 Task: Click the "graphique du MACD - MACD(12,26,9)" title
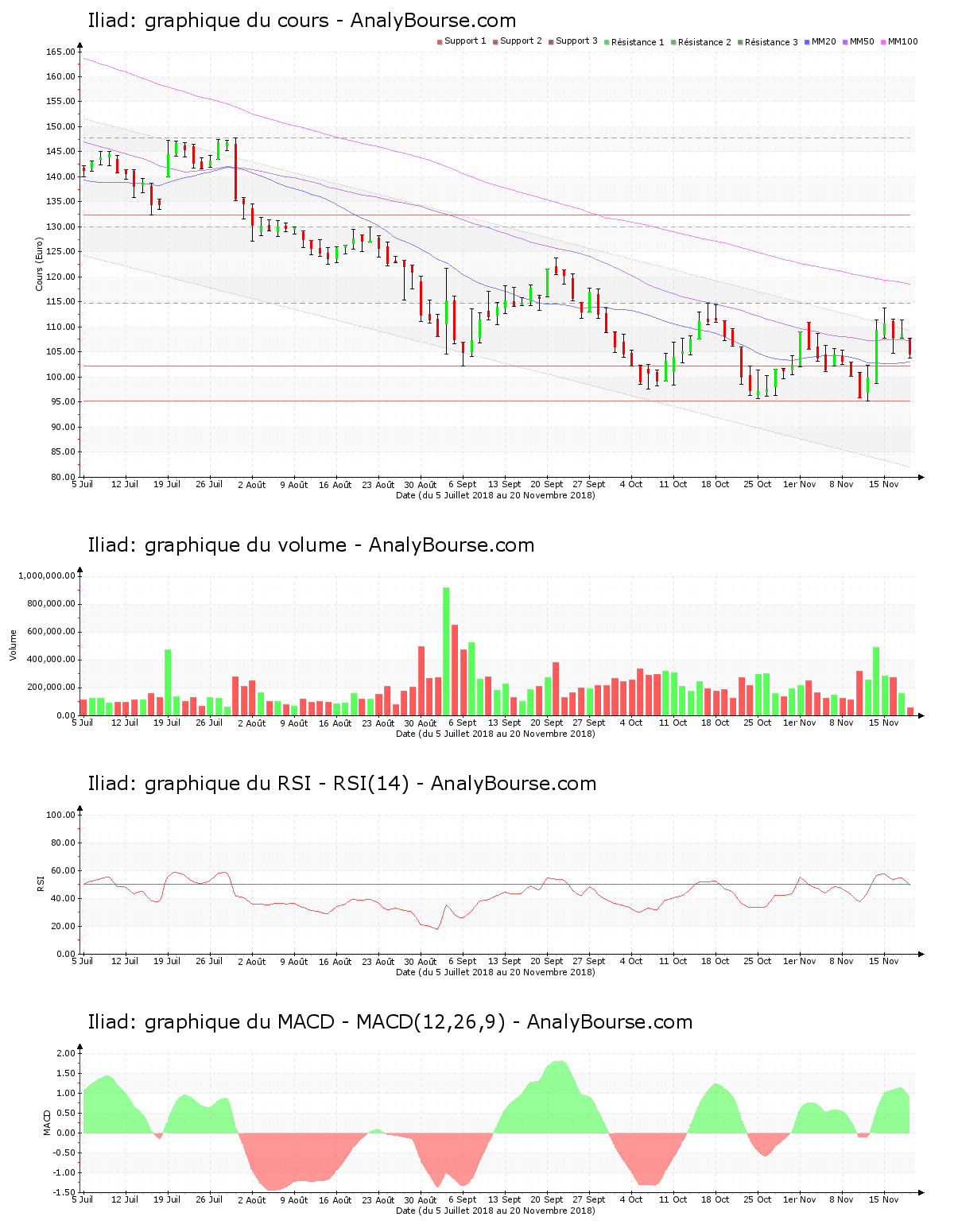pyautogui.click(x=325, y=1022)
